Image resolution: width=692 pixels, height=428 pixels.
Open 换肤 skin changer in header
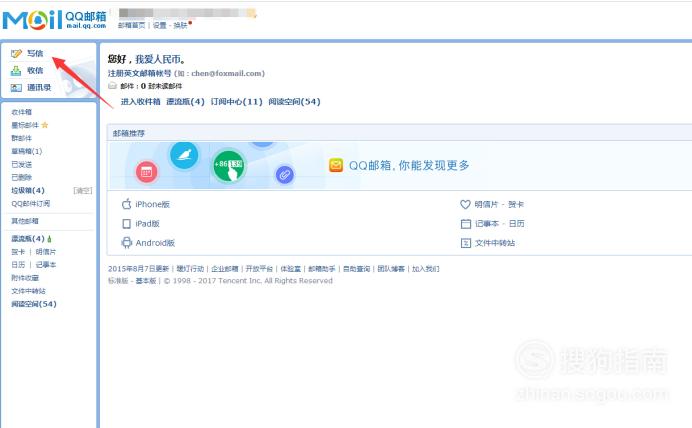(x=181, y=26)
